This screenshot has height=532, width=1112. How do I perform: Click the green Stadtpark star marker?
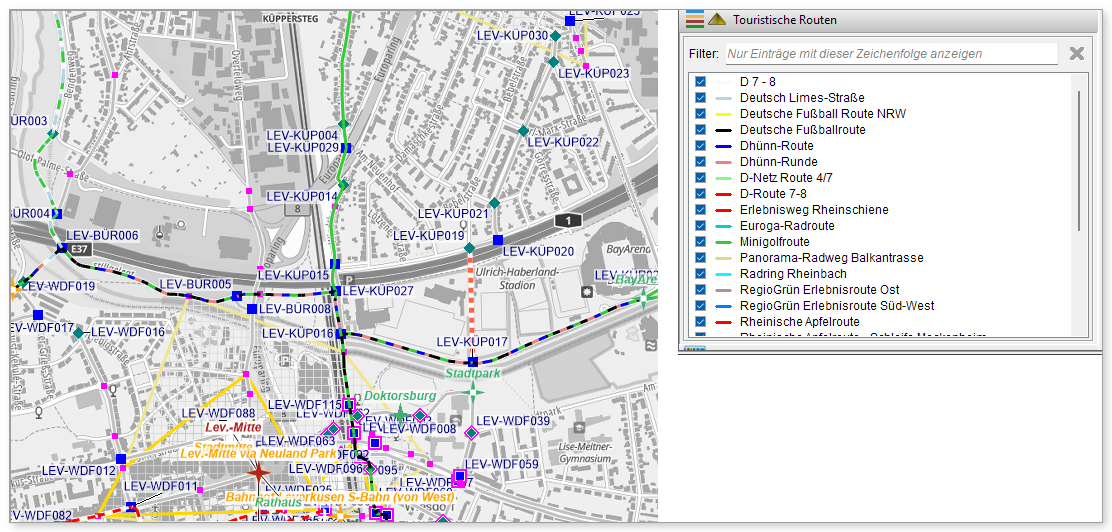pos(473,392)
